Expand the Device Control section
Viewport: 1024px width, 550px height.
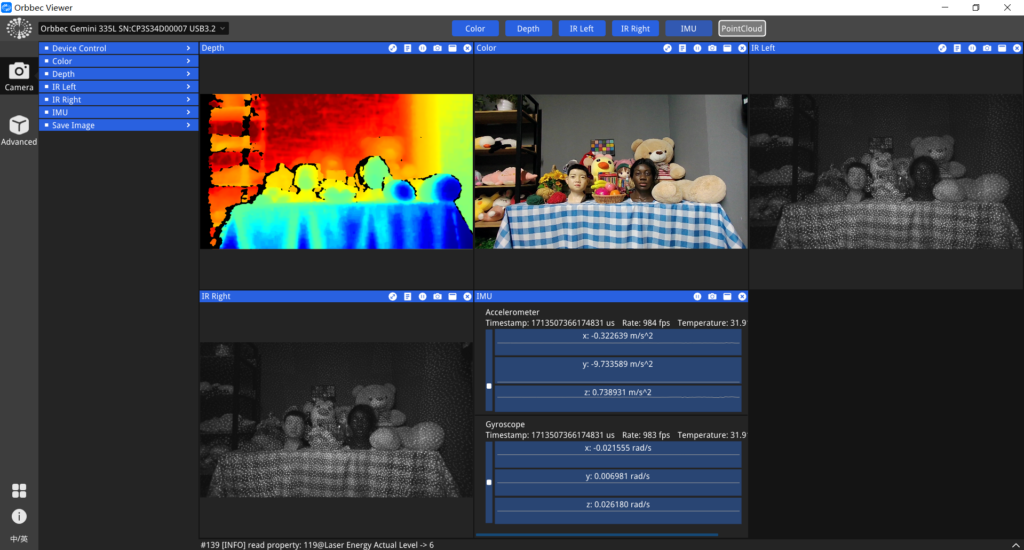(x=119, y=48)
